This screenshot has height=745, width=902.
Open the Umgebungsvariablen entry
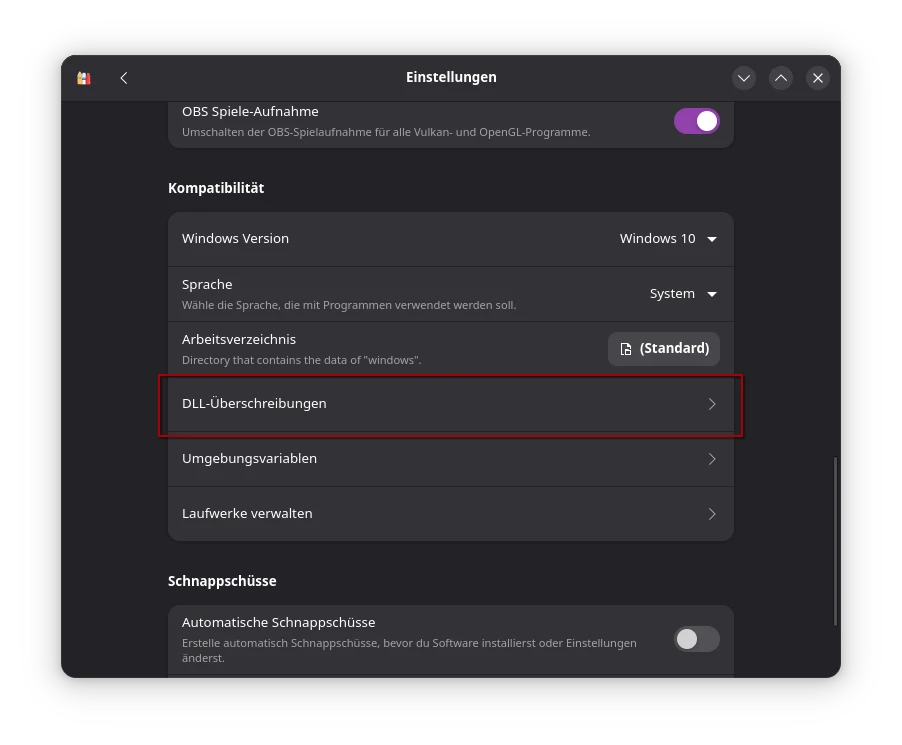450,459
